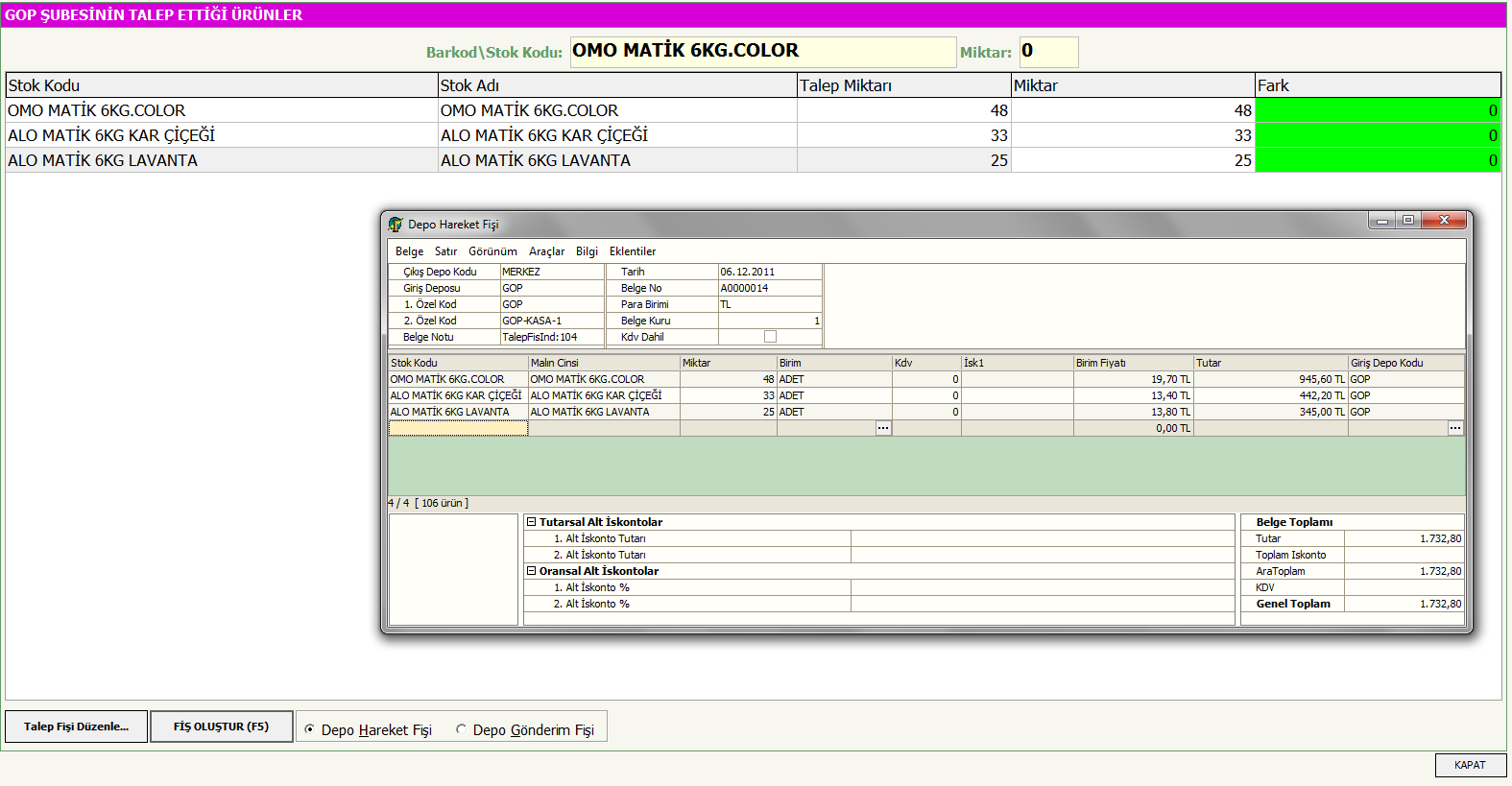This screenshot has height=786, width=1512.
Task: Click the Toplam İskonto value field
Action: 1404,555
